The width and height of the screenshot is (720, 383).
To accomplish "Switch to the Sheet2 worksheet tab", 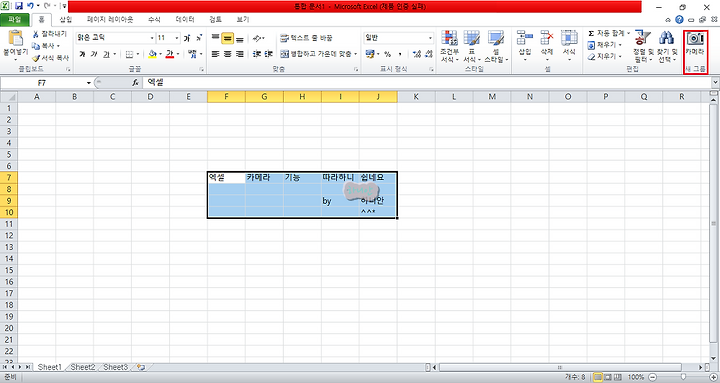I will [x=83, y=367].
